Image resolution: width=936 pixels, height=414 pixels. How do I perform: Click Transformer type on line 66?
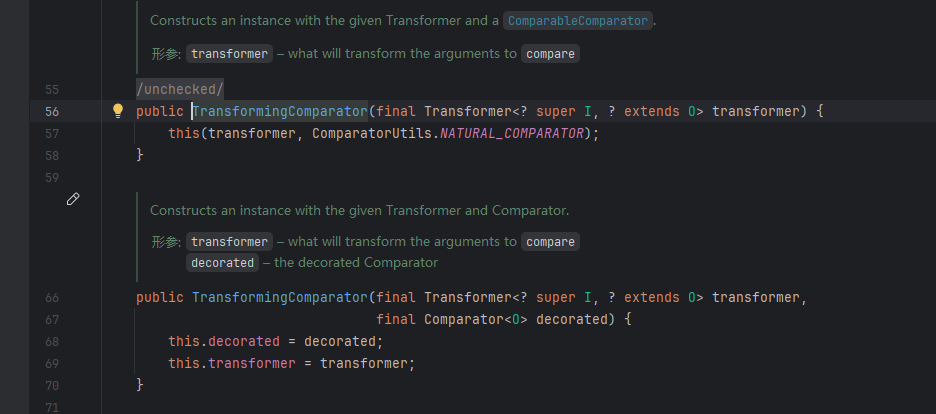pos(468,297)
